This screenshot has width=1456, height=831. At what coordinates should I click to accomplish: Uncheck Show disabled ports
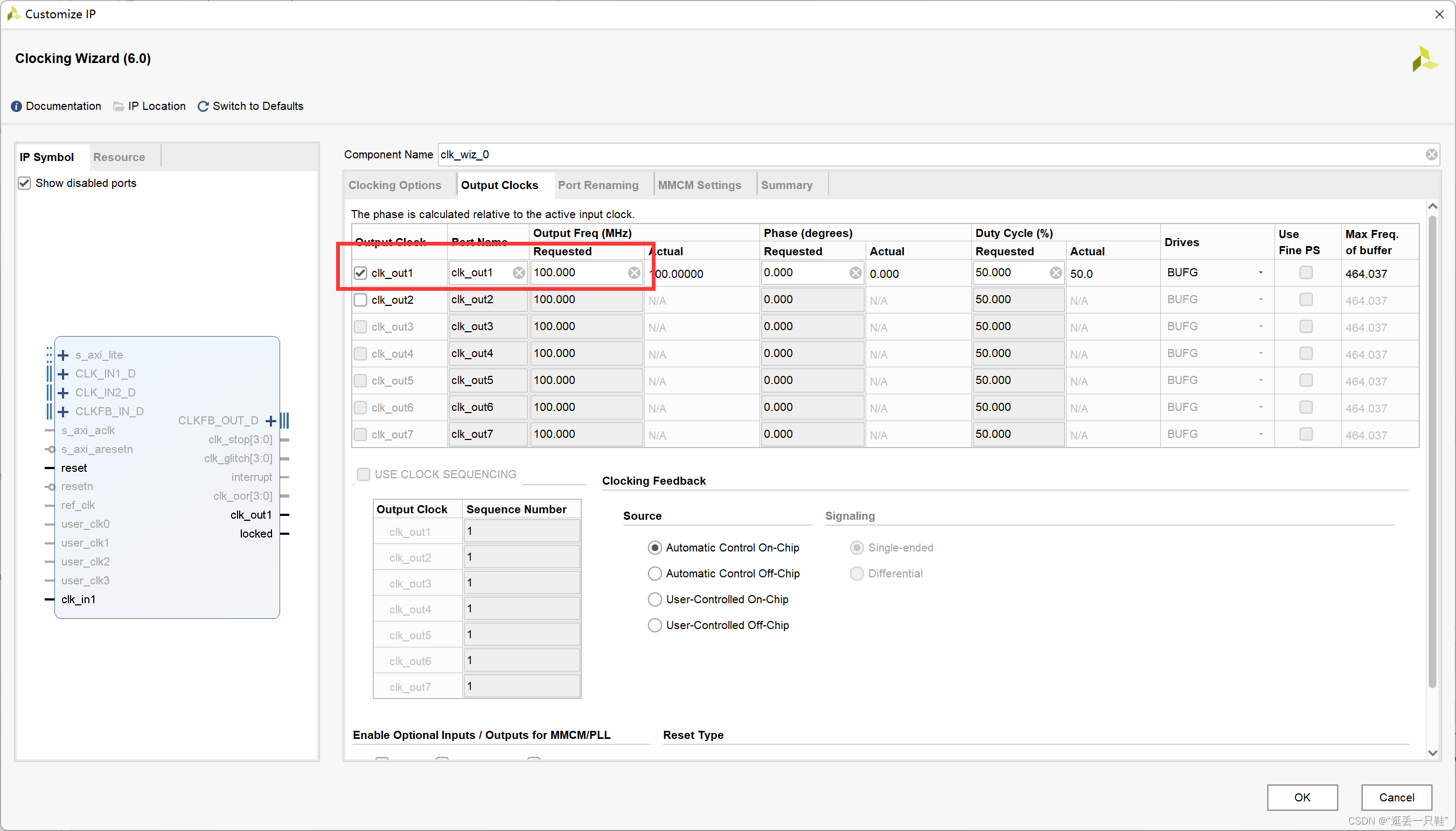24,183
